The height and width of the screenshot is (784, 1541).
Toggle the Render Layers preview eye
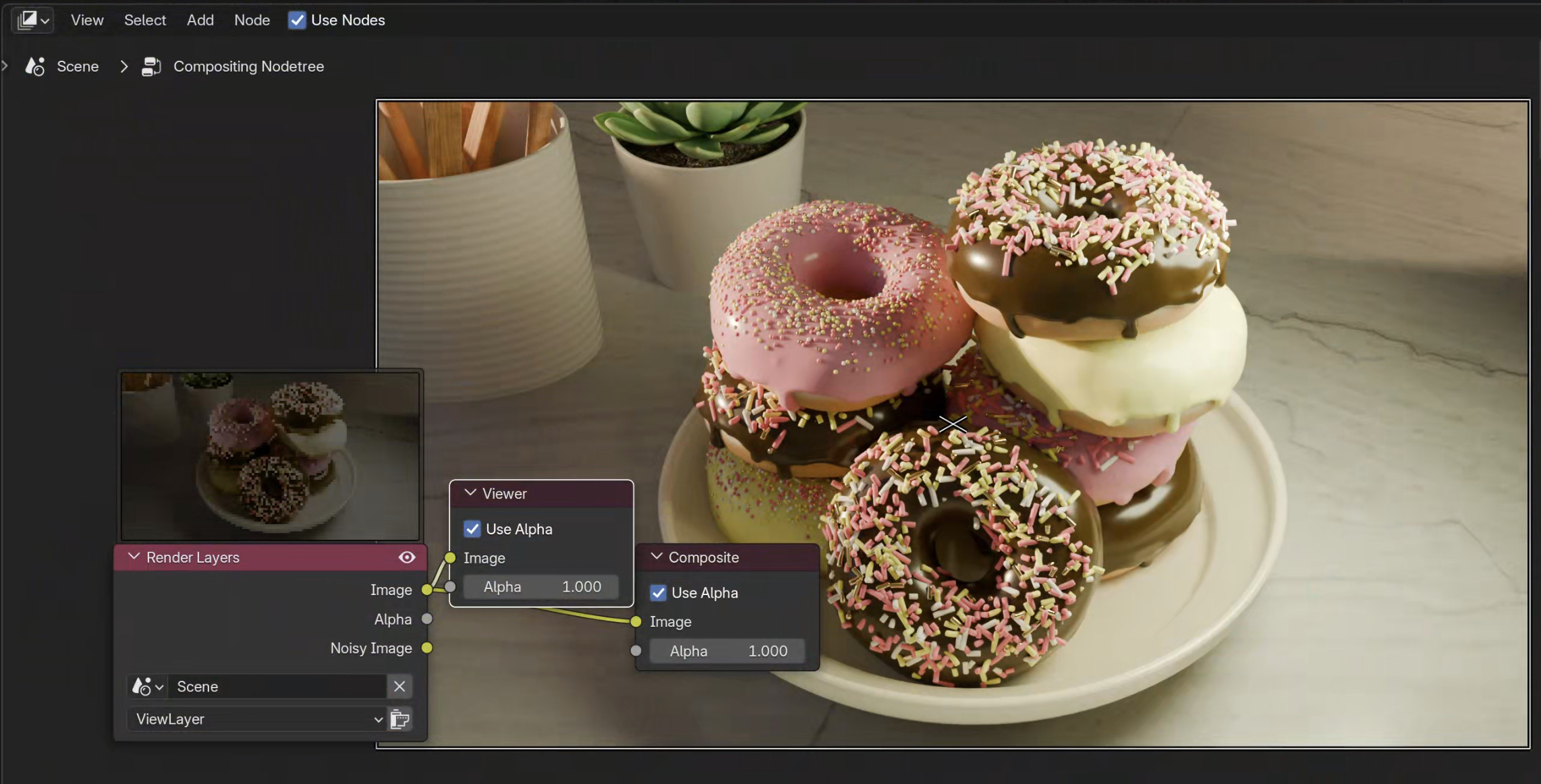click(407, 557)
